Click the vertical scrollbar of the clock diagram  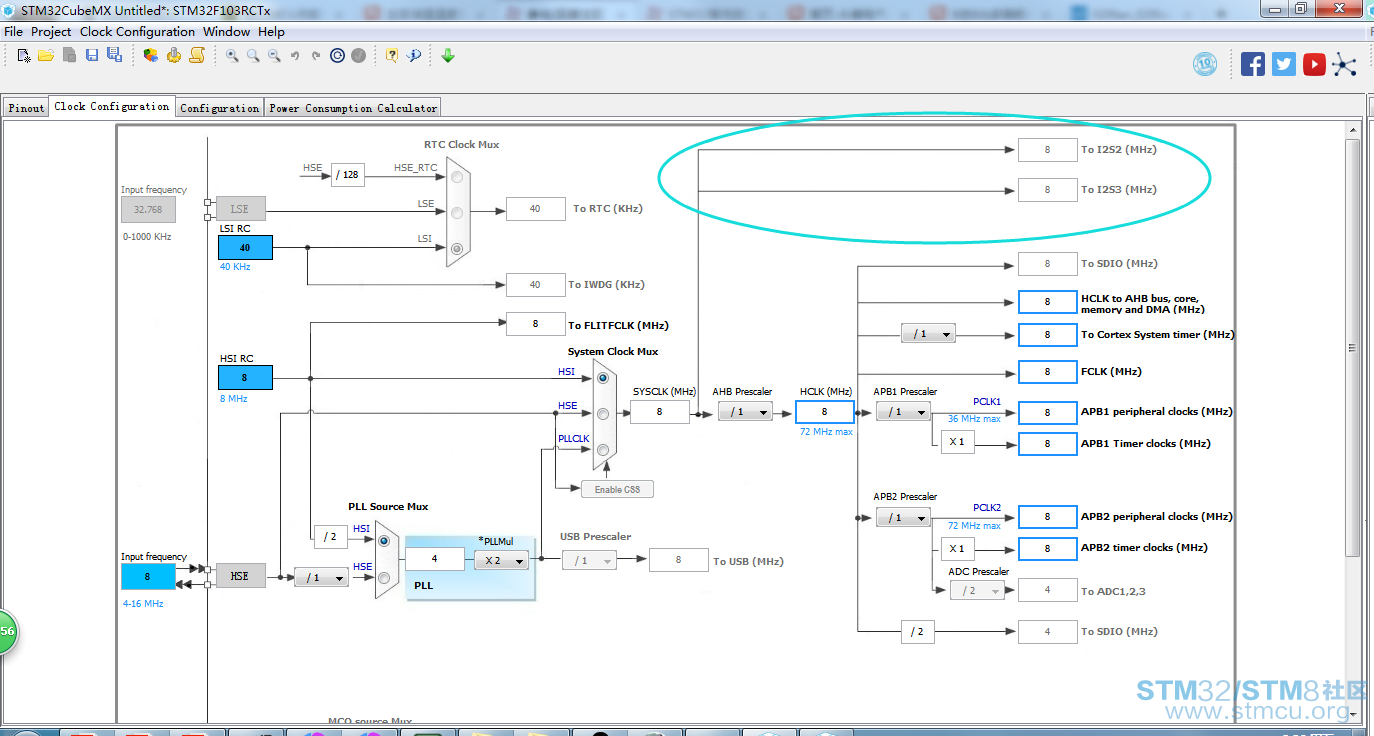1352,348
